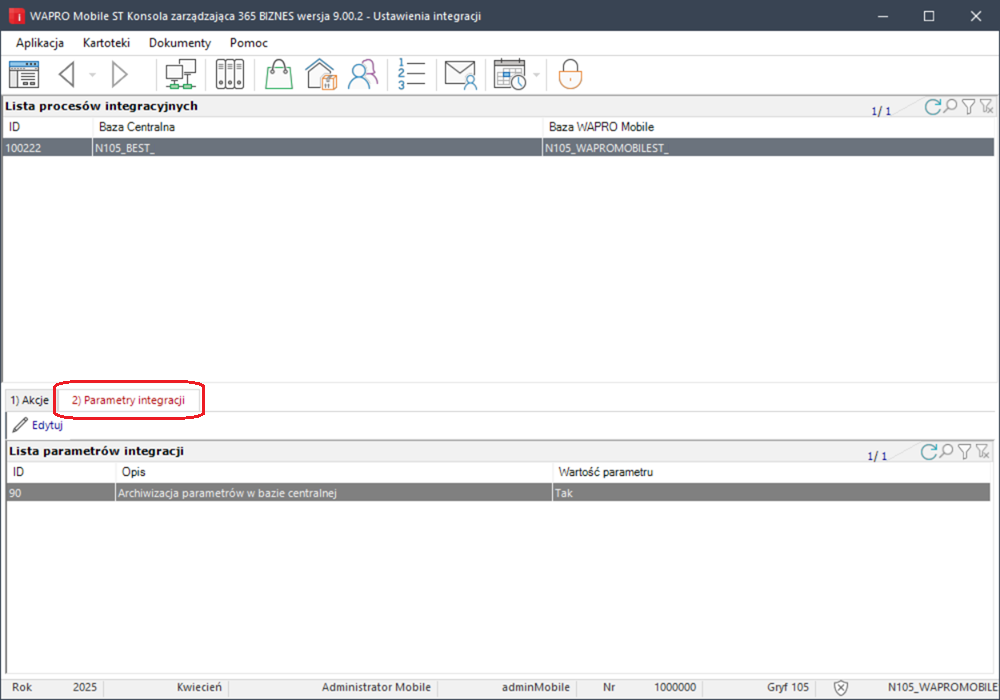Go back with the left arrow icon

point(67,75)
